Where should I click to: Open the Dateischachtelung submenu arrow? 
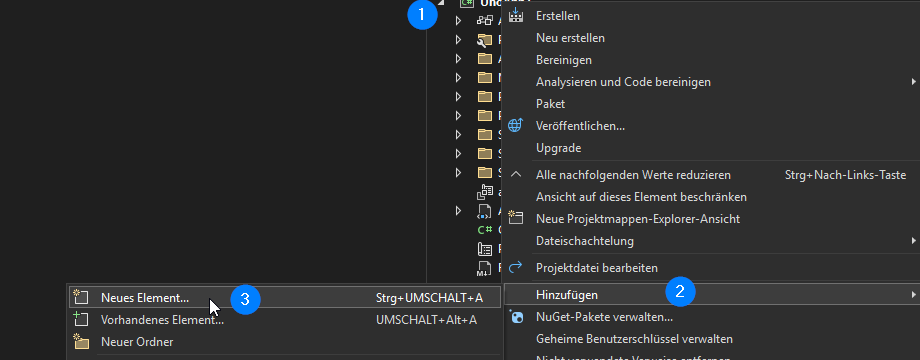(x=913, y=240)
